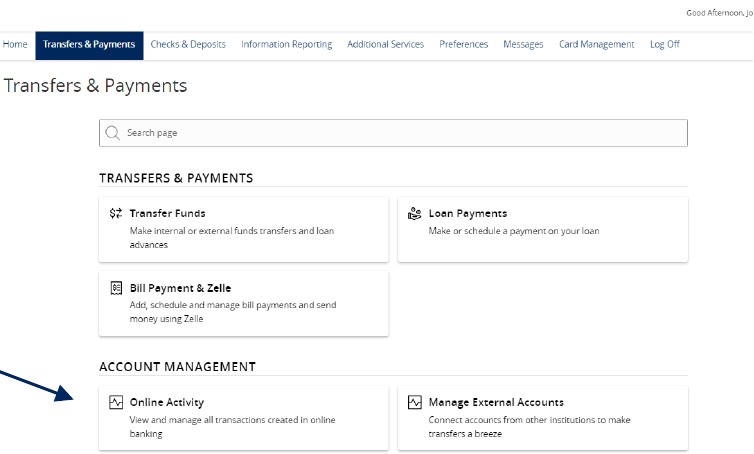Open Messages in the navigation bar
754x454 pixels.
tap(523, 44)
